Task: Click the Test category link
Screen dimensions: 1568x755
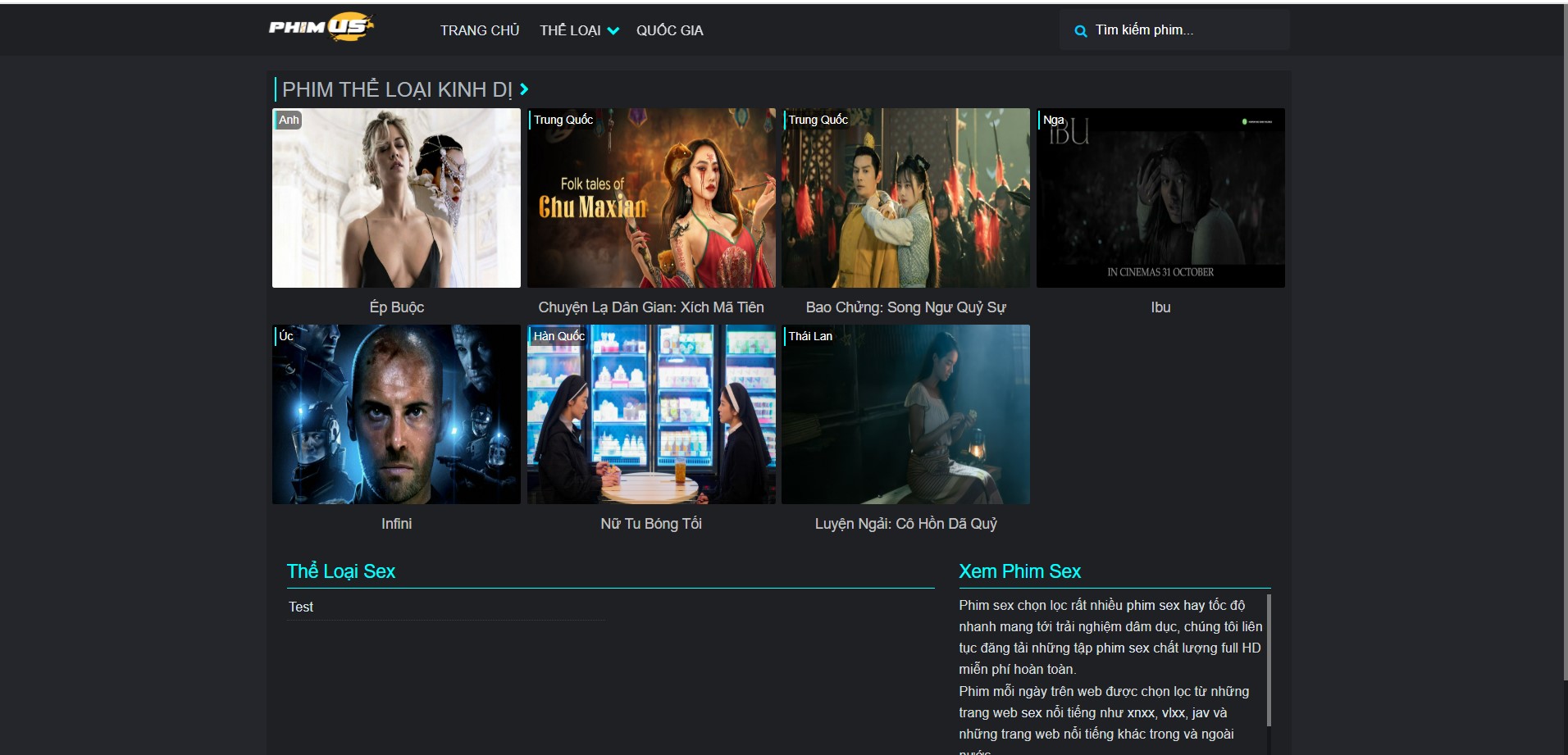Action: (x=301, y=607)
